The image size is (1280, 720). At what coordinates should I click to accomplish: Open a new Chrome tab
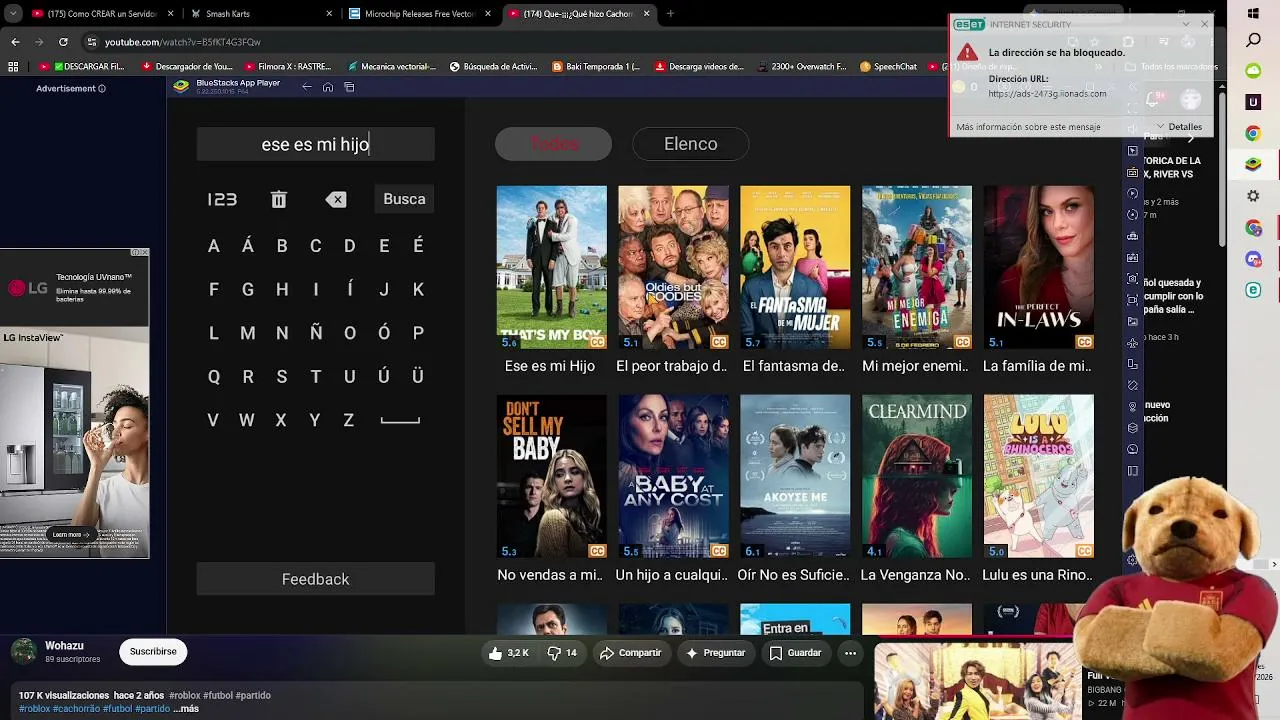click(670, 14)
